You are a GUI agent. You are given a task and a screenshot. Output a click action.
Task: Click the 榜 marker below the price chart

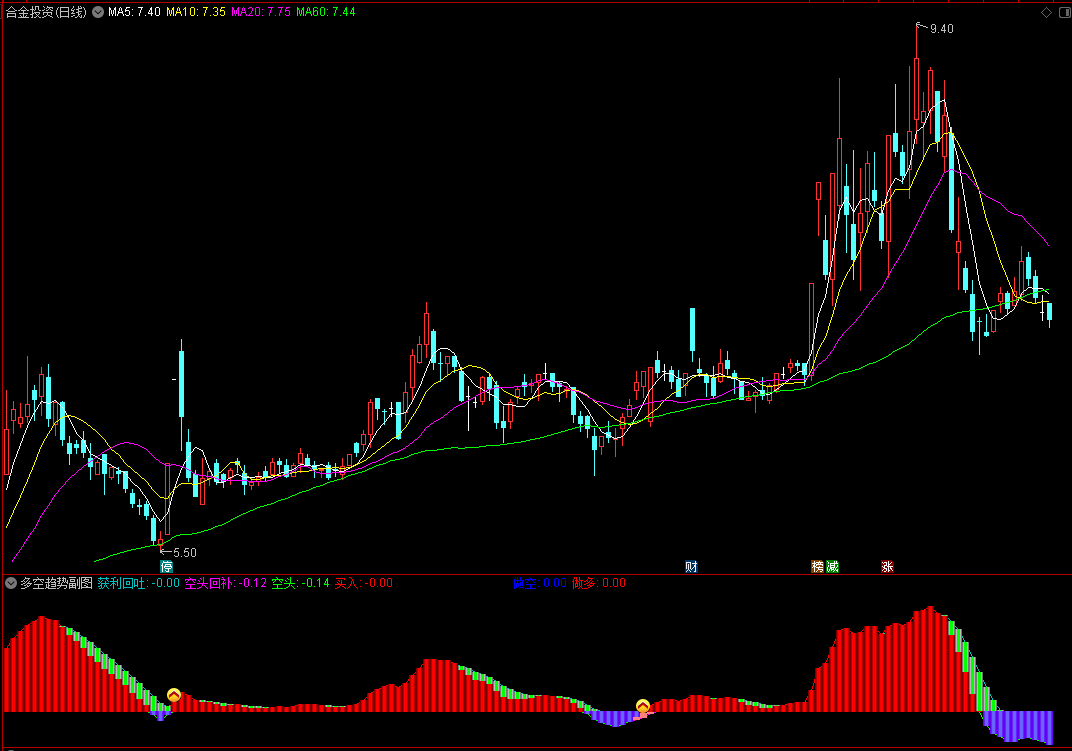tap(818, 566)
